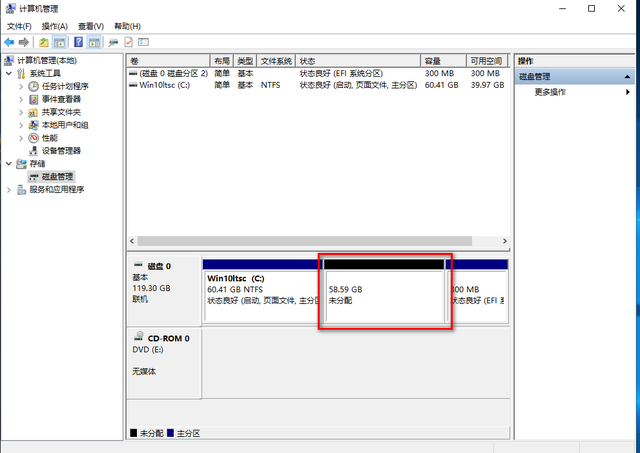Select the 300 MB EFI partition block
The height and width of the screenshot is (453, 640).
(478, 291)
